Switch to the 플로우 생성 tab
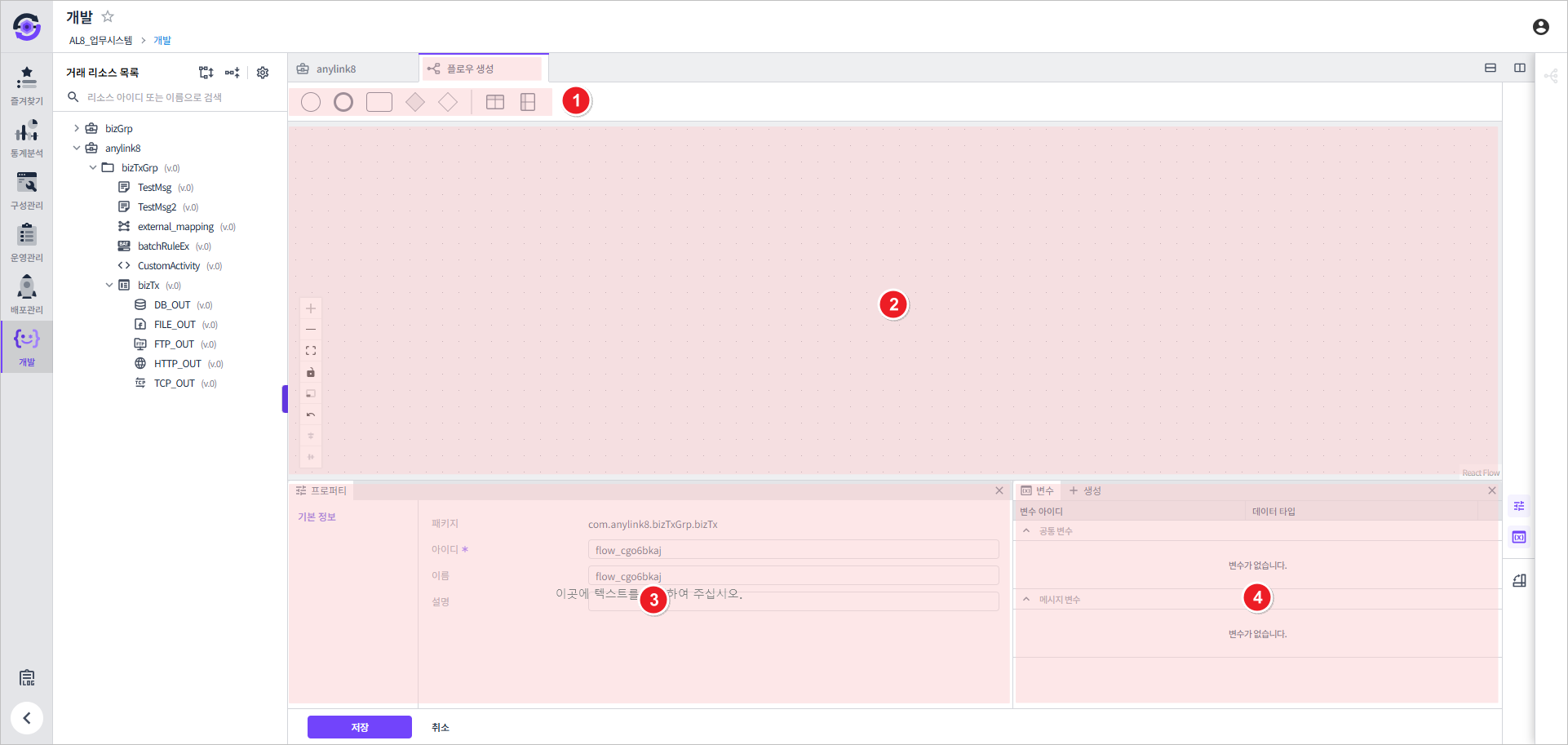This screenshot has width=1568, height=745. [484, 69]
